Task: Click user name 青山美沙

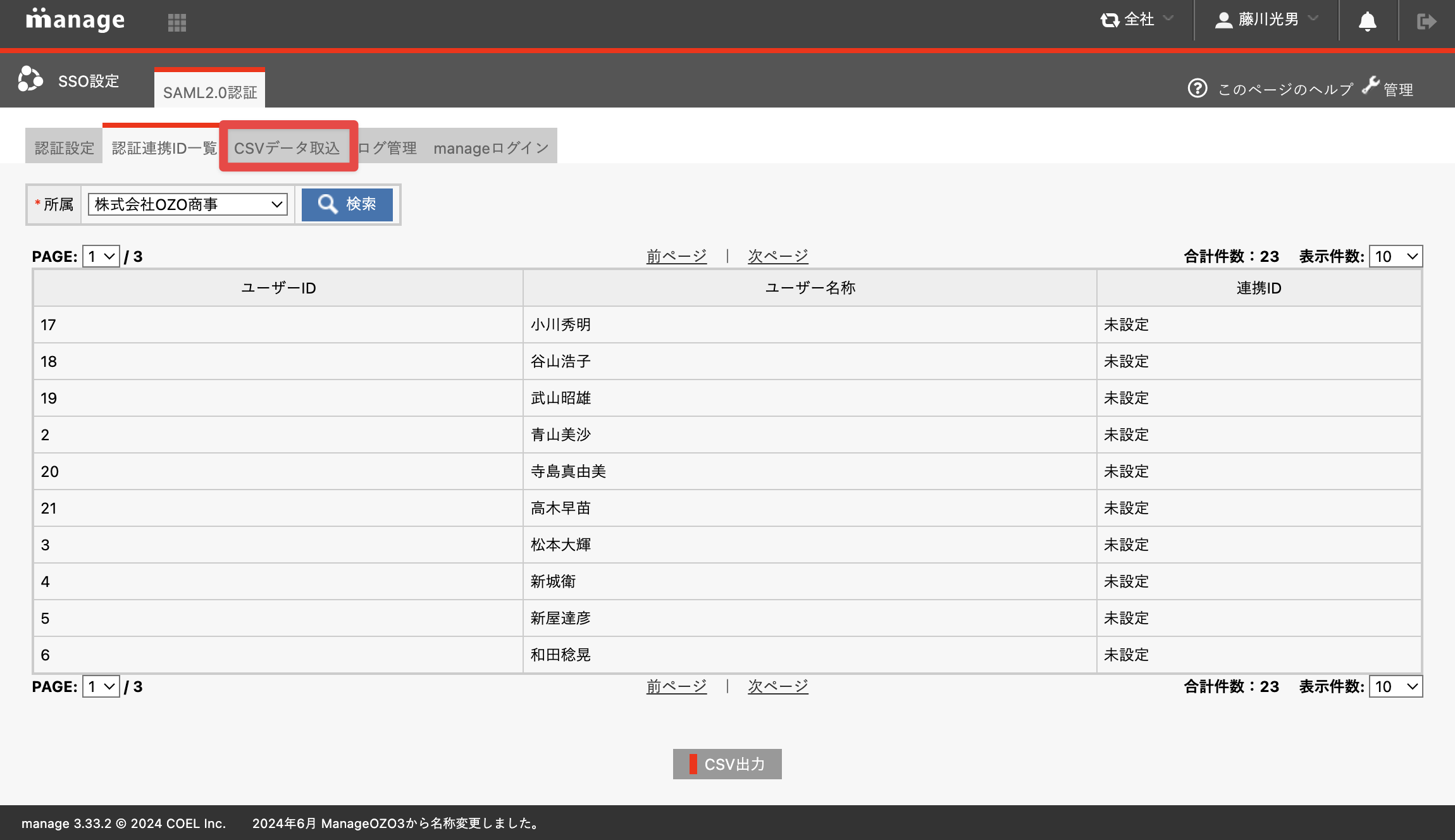Action: [x=560, y=435]
